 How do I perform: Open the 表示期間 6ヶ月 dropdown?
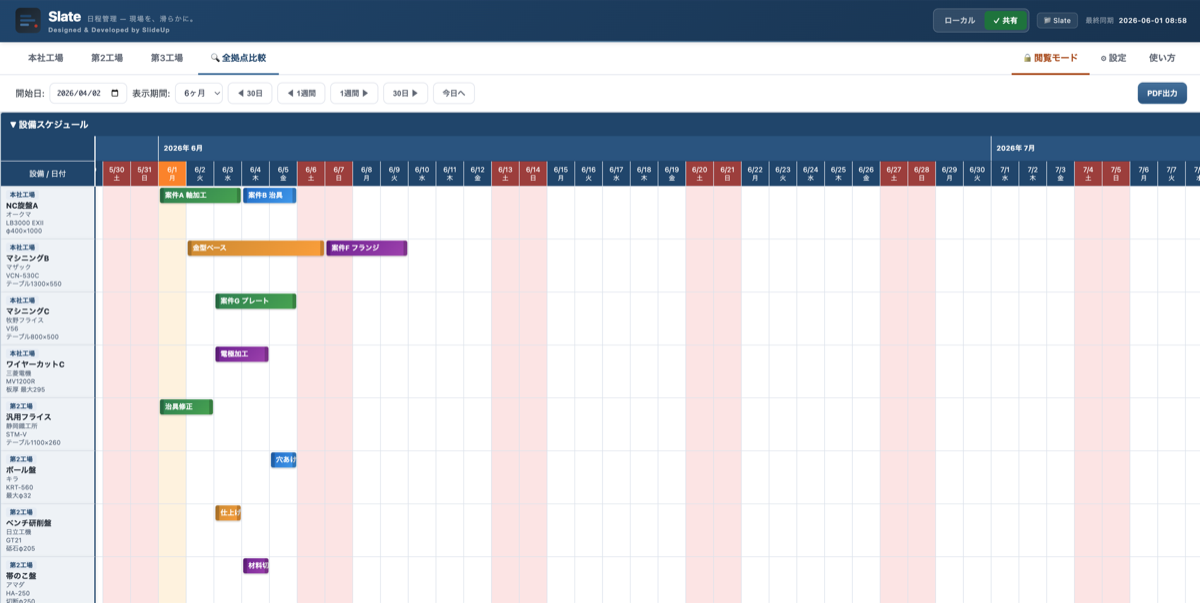199,93
